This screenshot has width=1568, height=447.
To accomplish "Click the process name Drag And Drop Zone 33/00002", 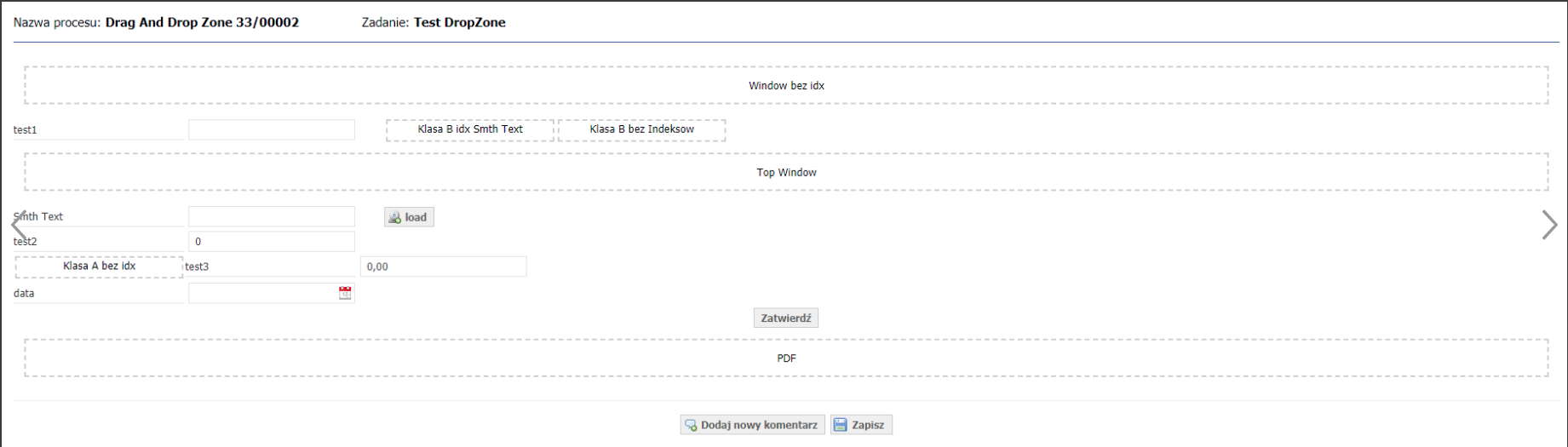I will [202, 23].
